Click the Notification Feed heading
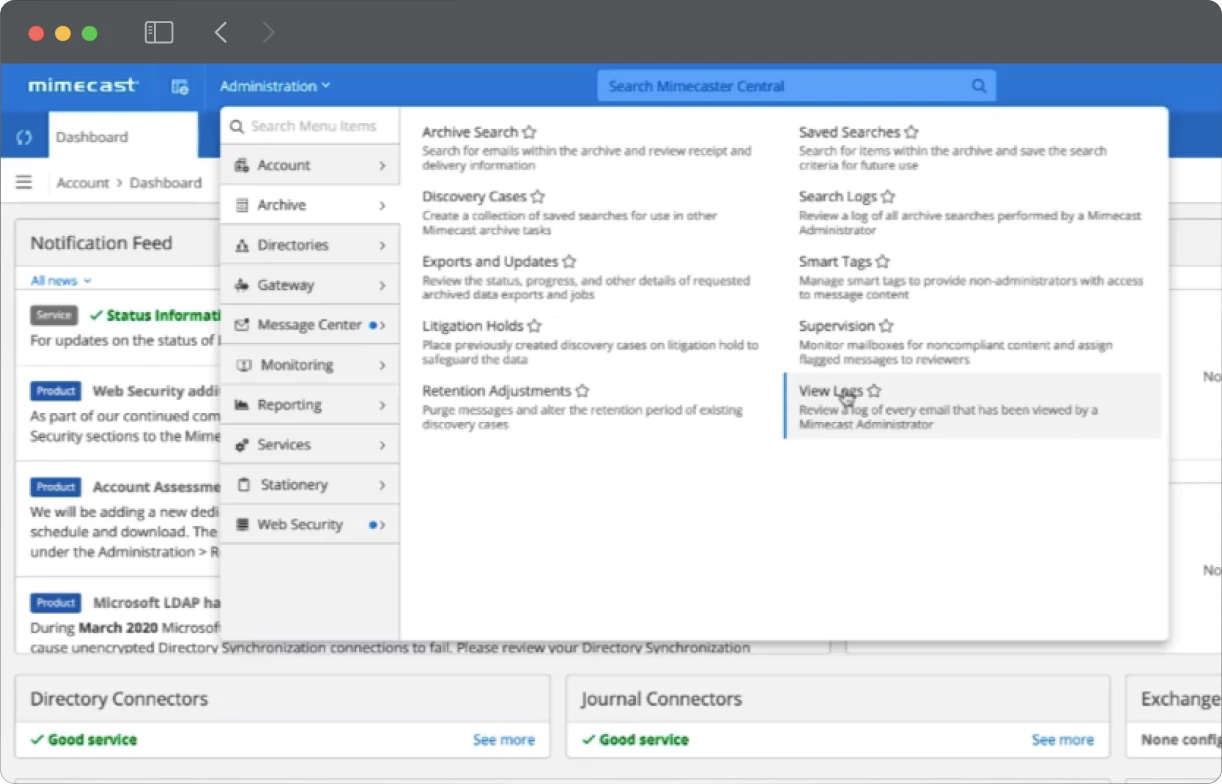1222x784 pixels. pos(101,243)
